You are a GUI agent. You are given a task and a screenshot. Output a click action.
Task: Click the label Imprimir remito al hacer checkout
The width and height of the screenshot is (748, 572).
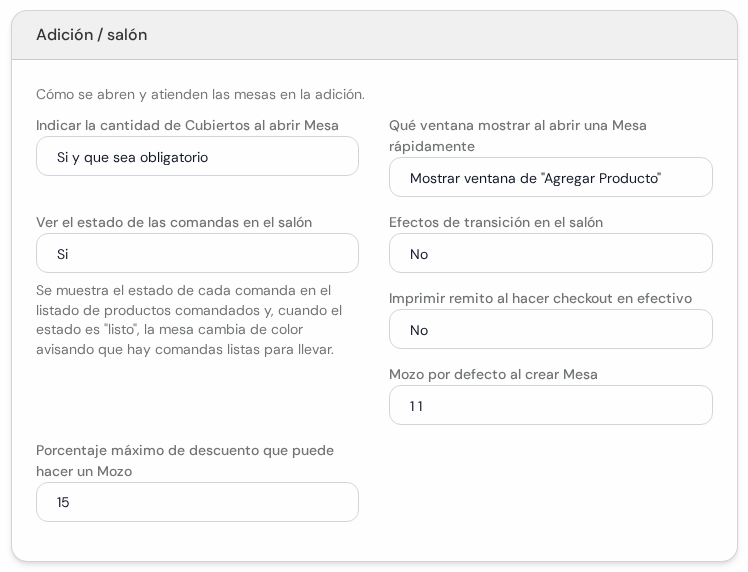coord(540,298)
